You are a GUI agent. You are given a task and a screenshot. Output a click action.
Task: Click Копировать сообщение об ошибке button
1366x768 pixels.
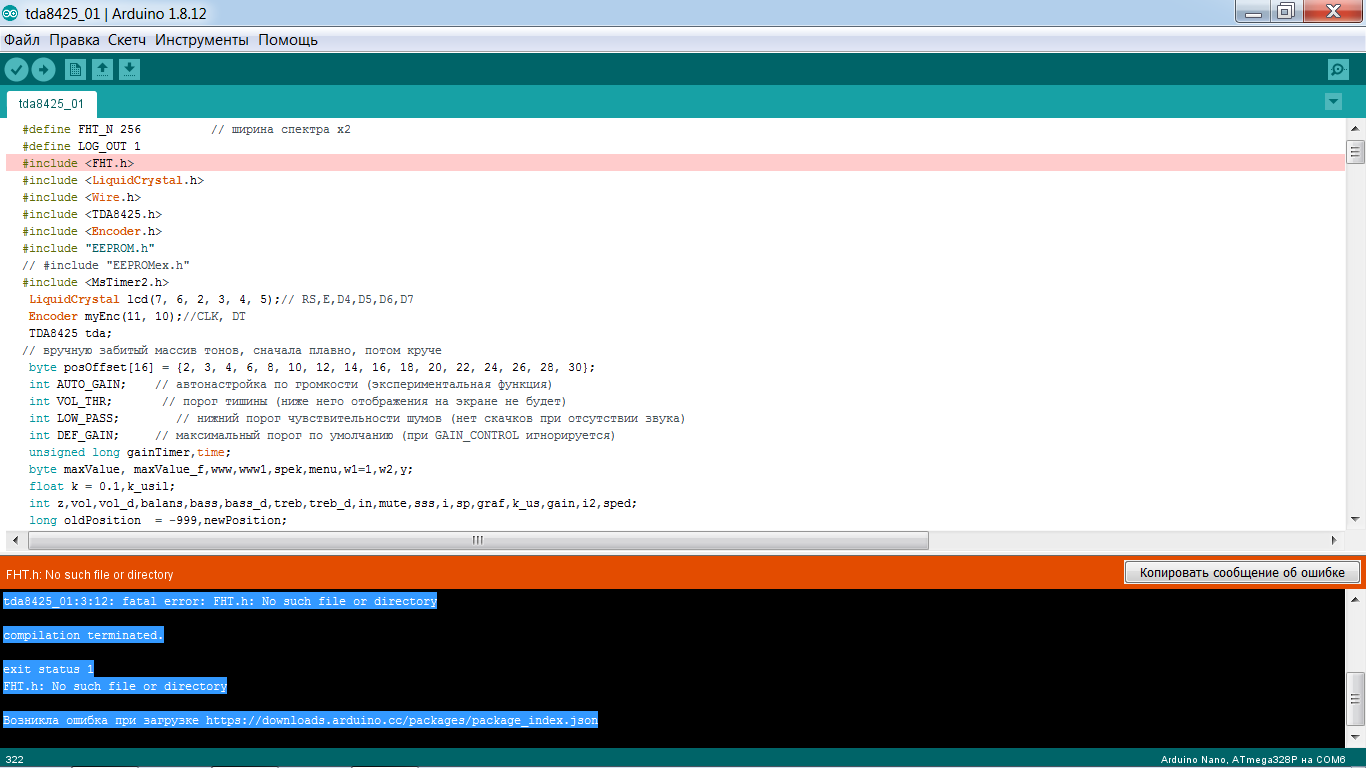point(1242,573)
